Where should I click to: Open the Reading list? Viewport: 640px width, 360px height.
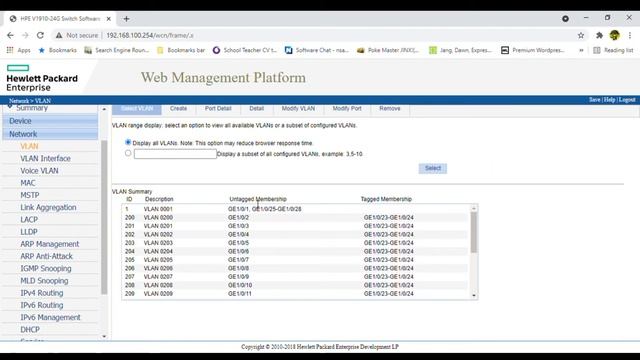pyautogui.click(x=613, y=50)
